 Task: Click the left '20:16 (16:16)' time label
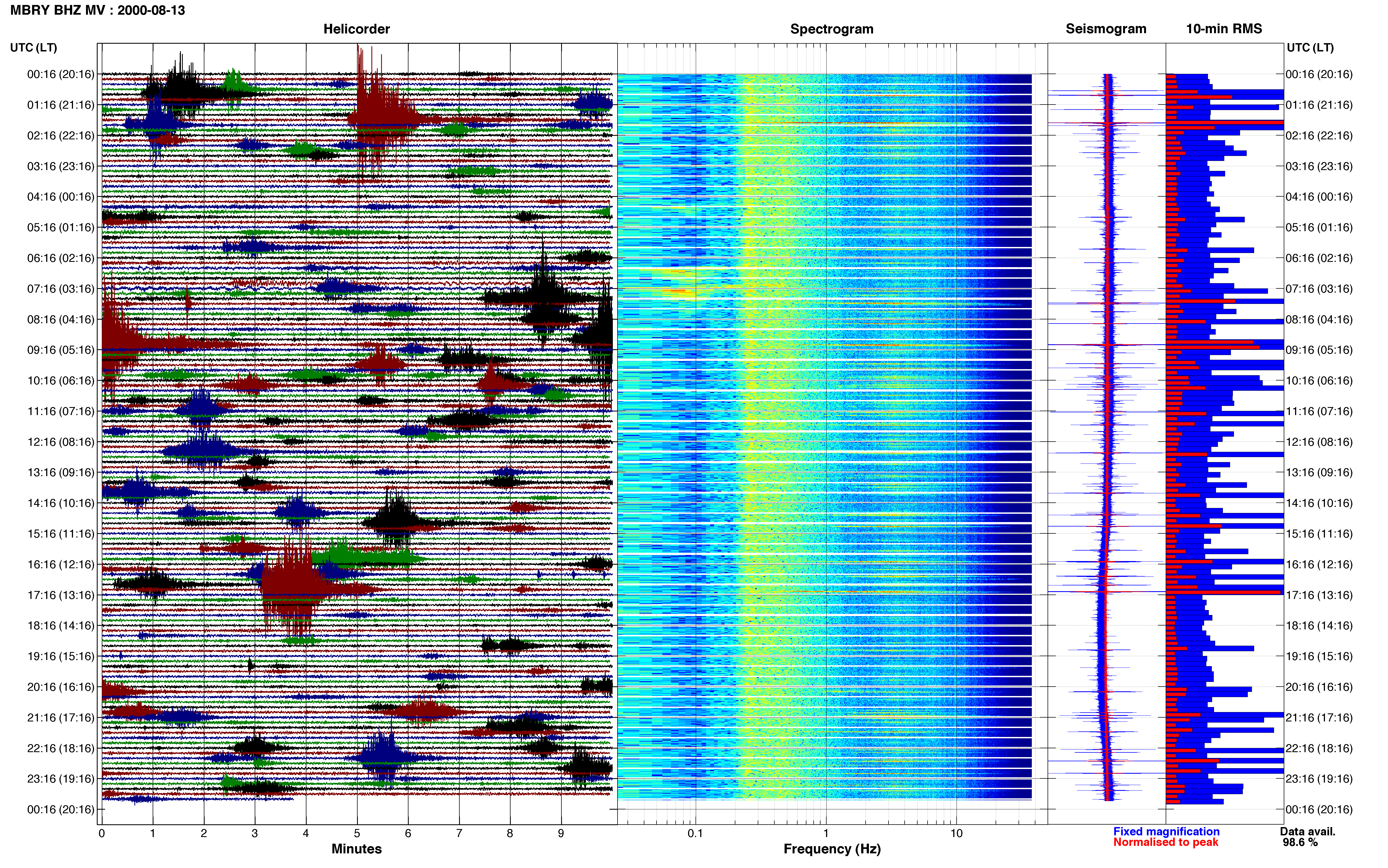tap(61, 687)
